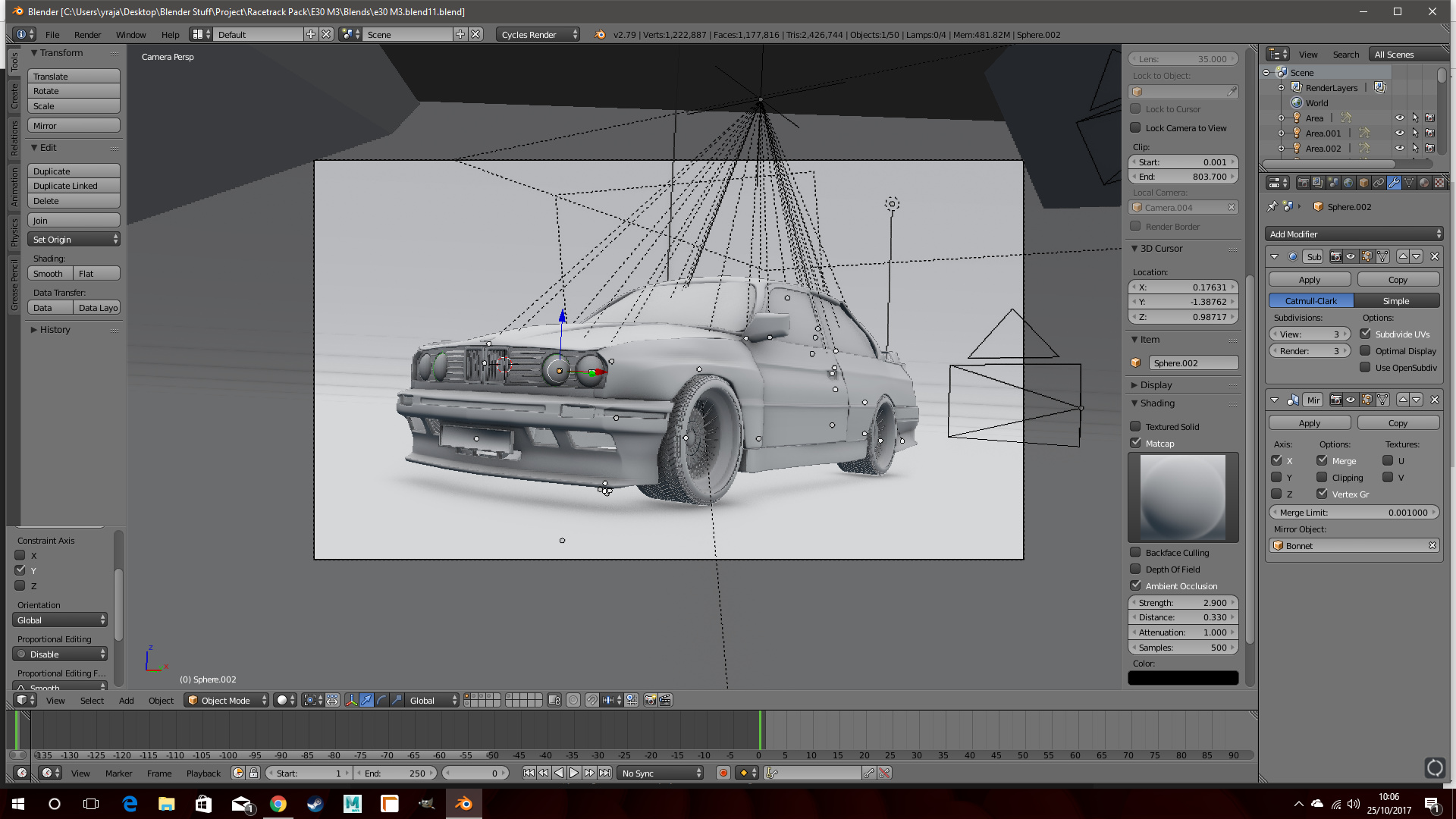Click the 3D manipulator toggle icon
1456x819 pixels.
click(x=351, y=700)
